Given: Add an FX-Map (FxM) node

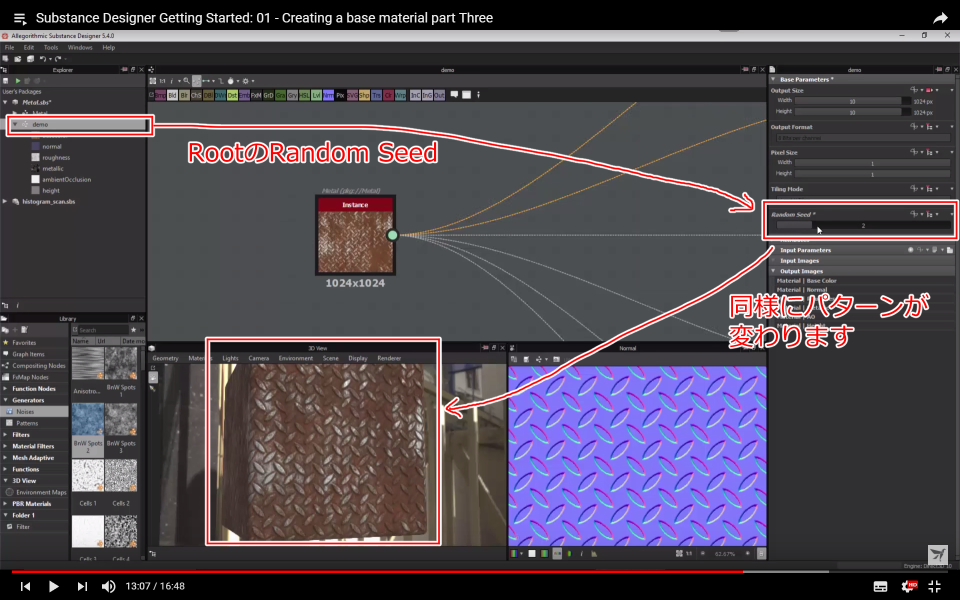Looking at the screenshot, I should click(256, 95).
